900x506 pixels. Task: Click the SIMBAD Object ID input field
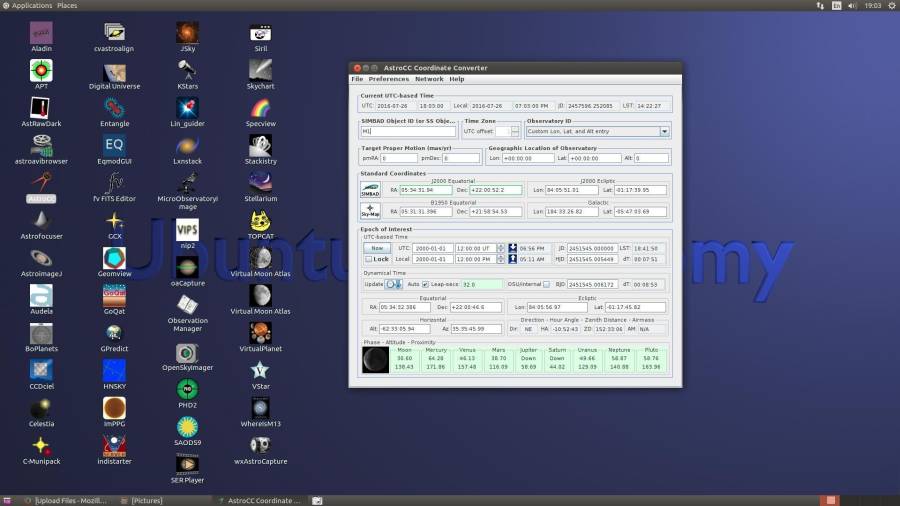pos(408,131)
